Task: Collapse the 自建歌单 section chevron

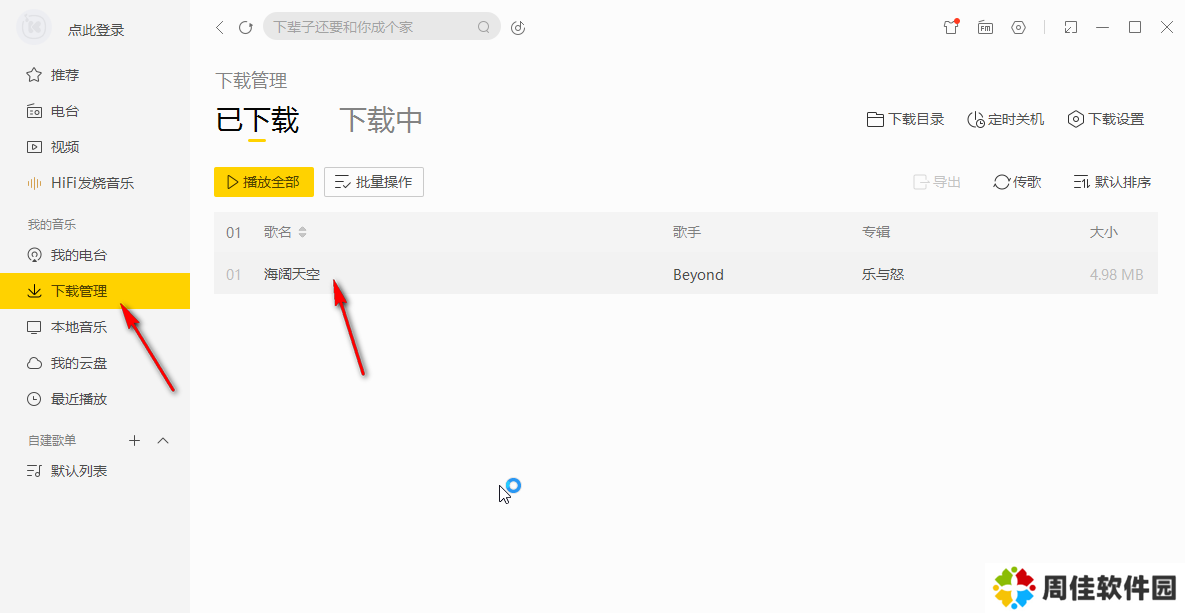Action: click(x=164, y=440)
